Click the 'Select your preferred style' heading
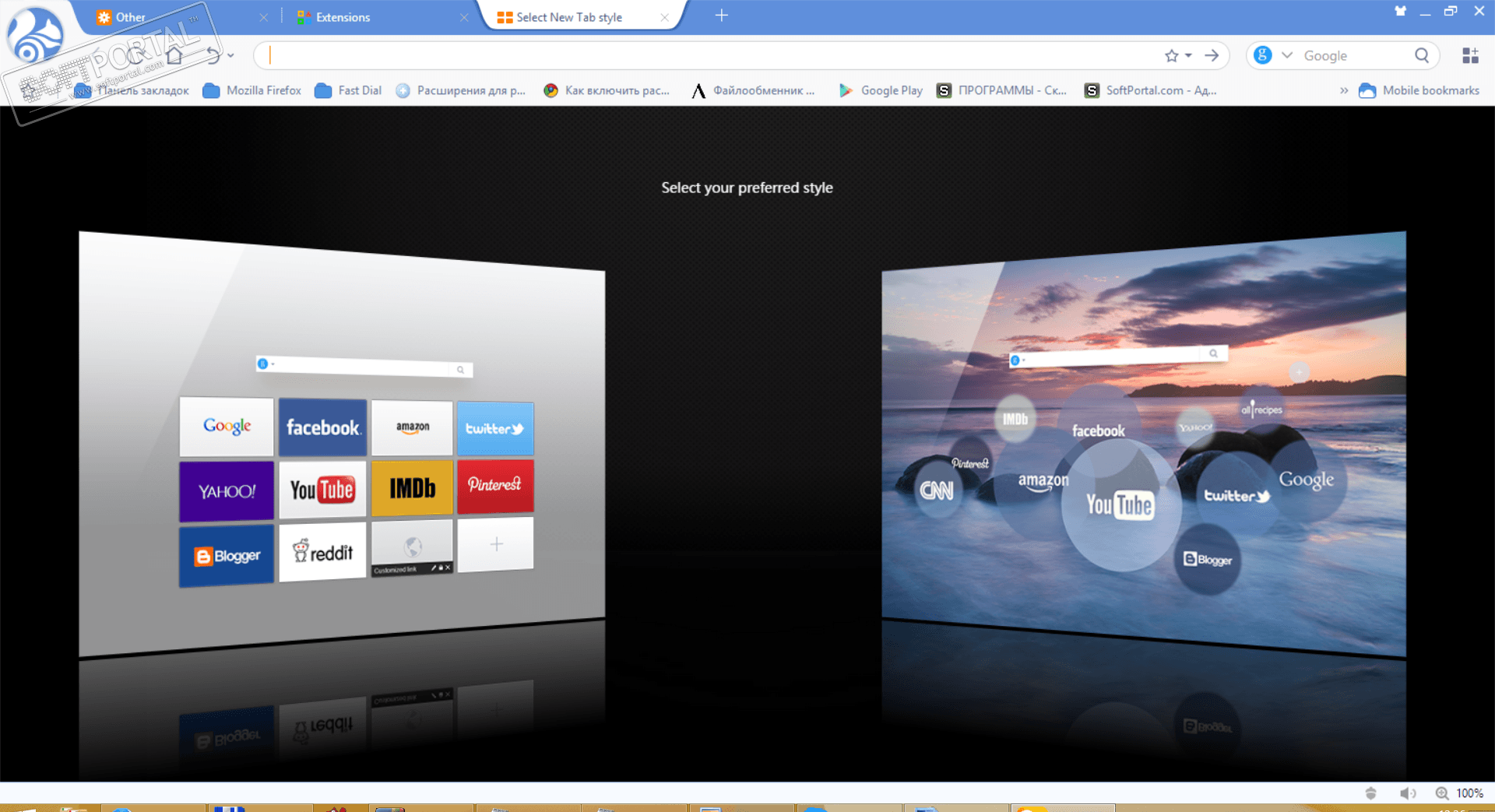The height and width of the screenshot is (812, 1495). (747, 188)
